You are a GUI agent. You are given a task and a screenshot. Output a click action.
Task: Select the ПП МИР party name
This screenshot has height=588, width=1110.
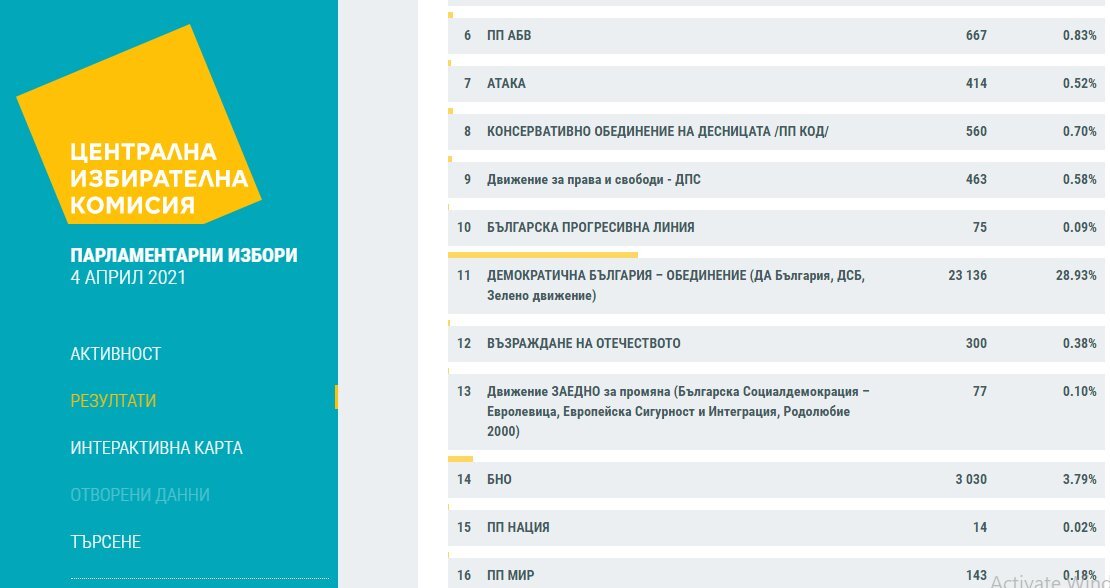tap(510, 576)
